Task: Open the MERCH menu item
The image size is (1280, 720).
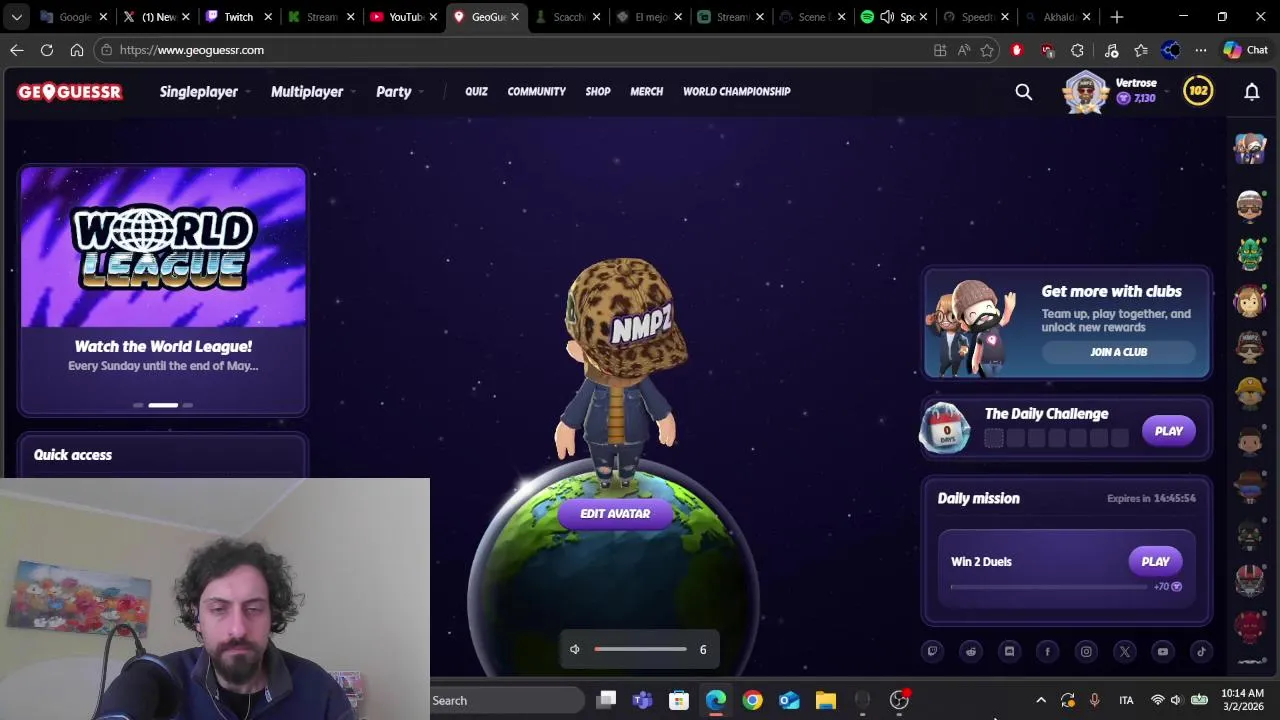Action: [646, 91]
